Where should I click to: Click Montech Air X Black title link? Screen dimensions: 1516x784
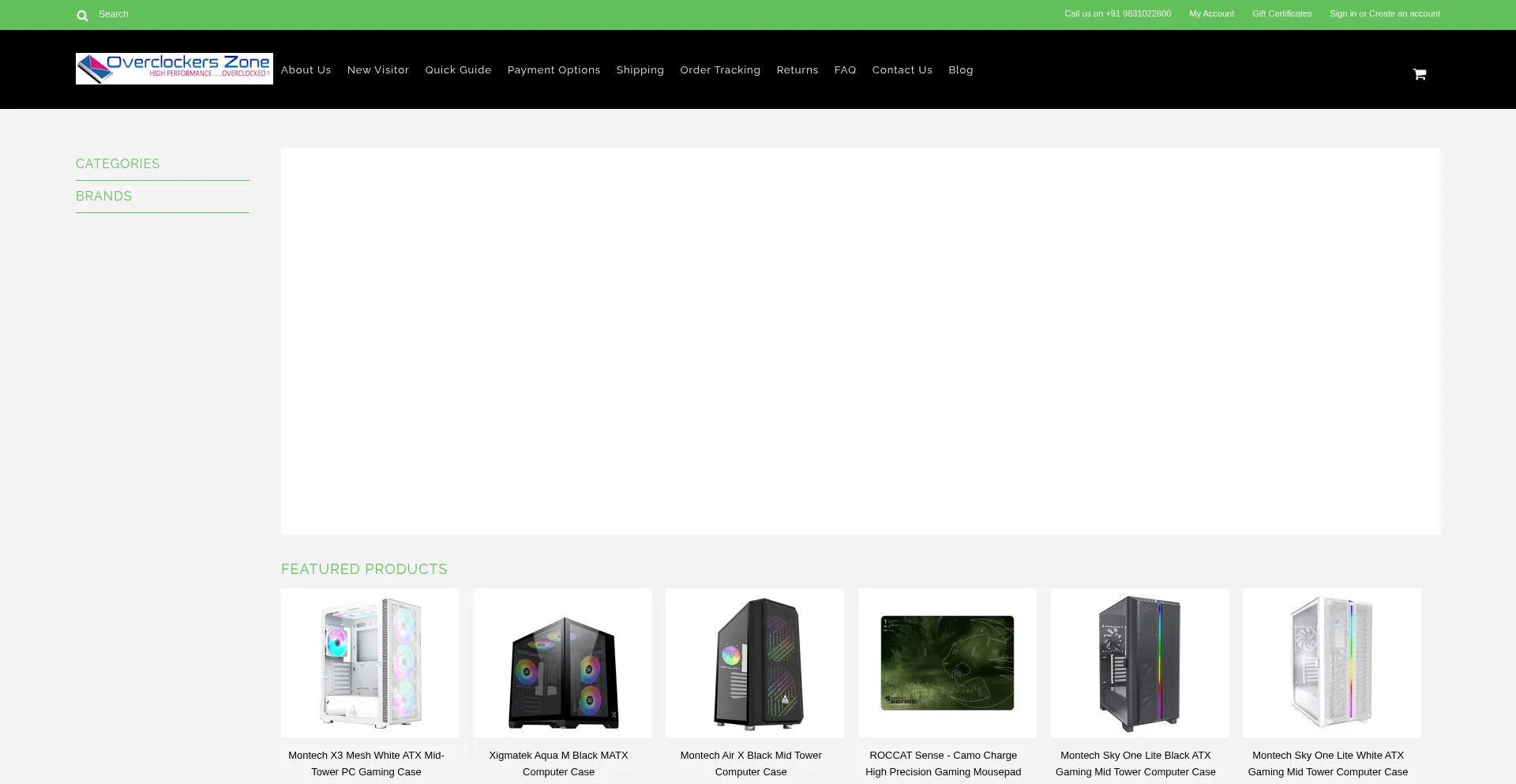(x=751, y=763)
